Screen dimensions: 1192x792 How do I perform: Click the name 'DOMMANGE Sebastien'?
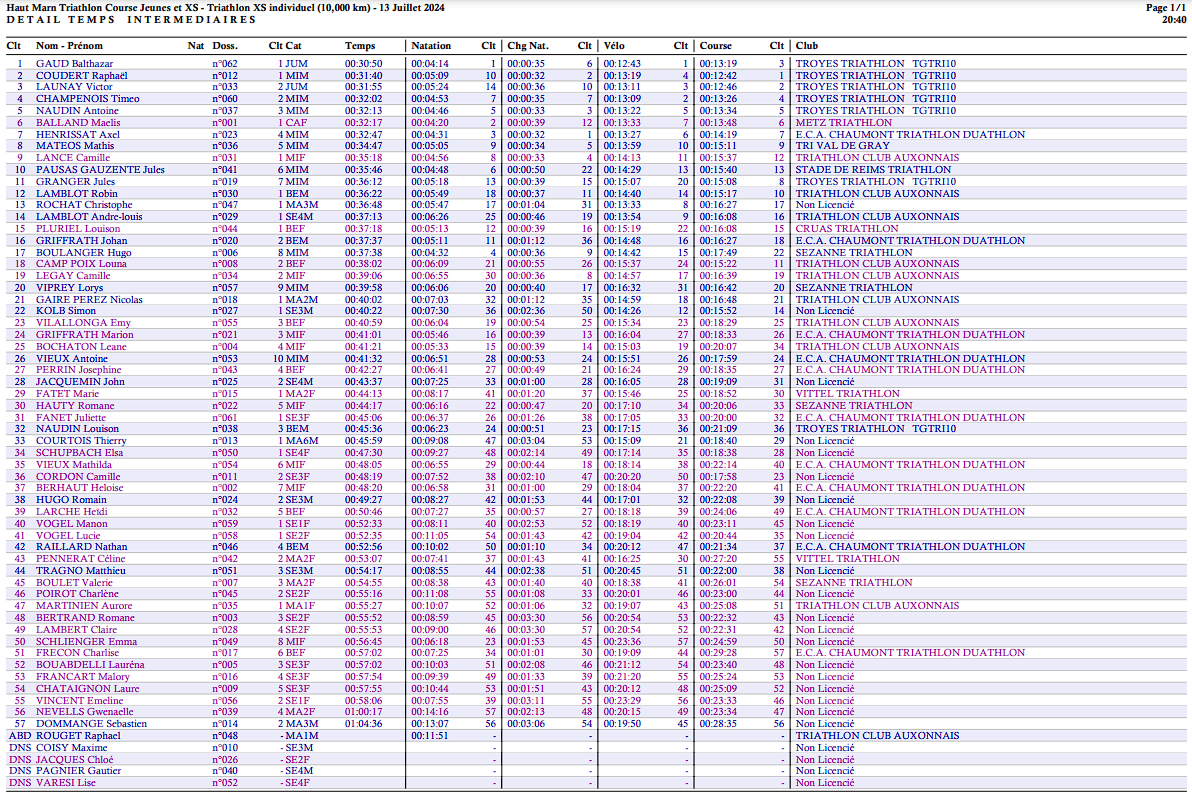(91, 724)
